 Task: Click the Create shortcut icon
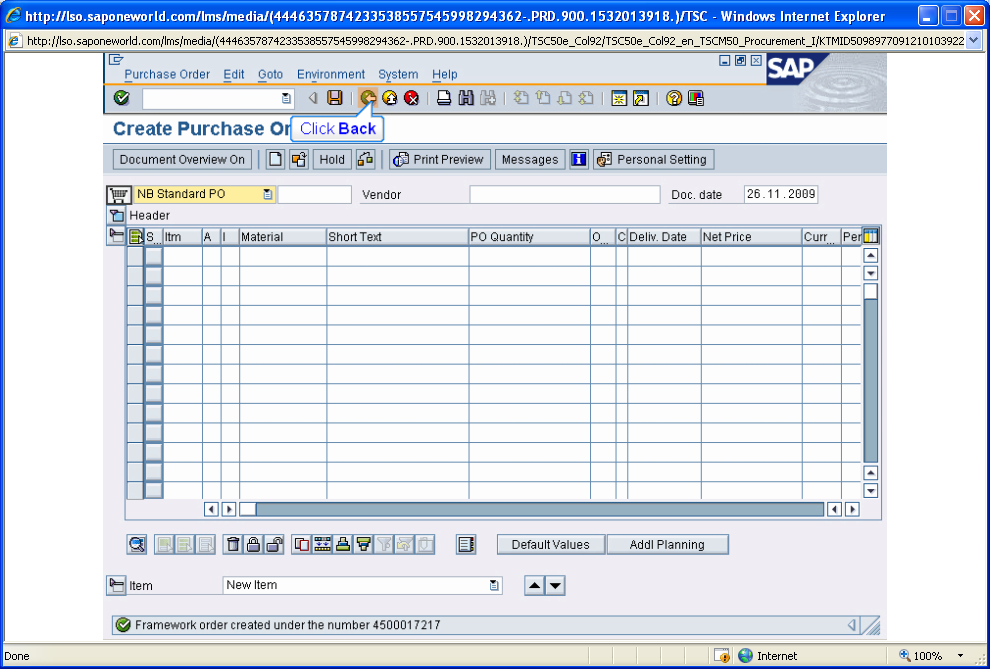pyautogui.click(x=641, y=98)
